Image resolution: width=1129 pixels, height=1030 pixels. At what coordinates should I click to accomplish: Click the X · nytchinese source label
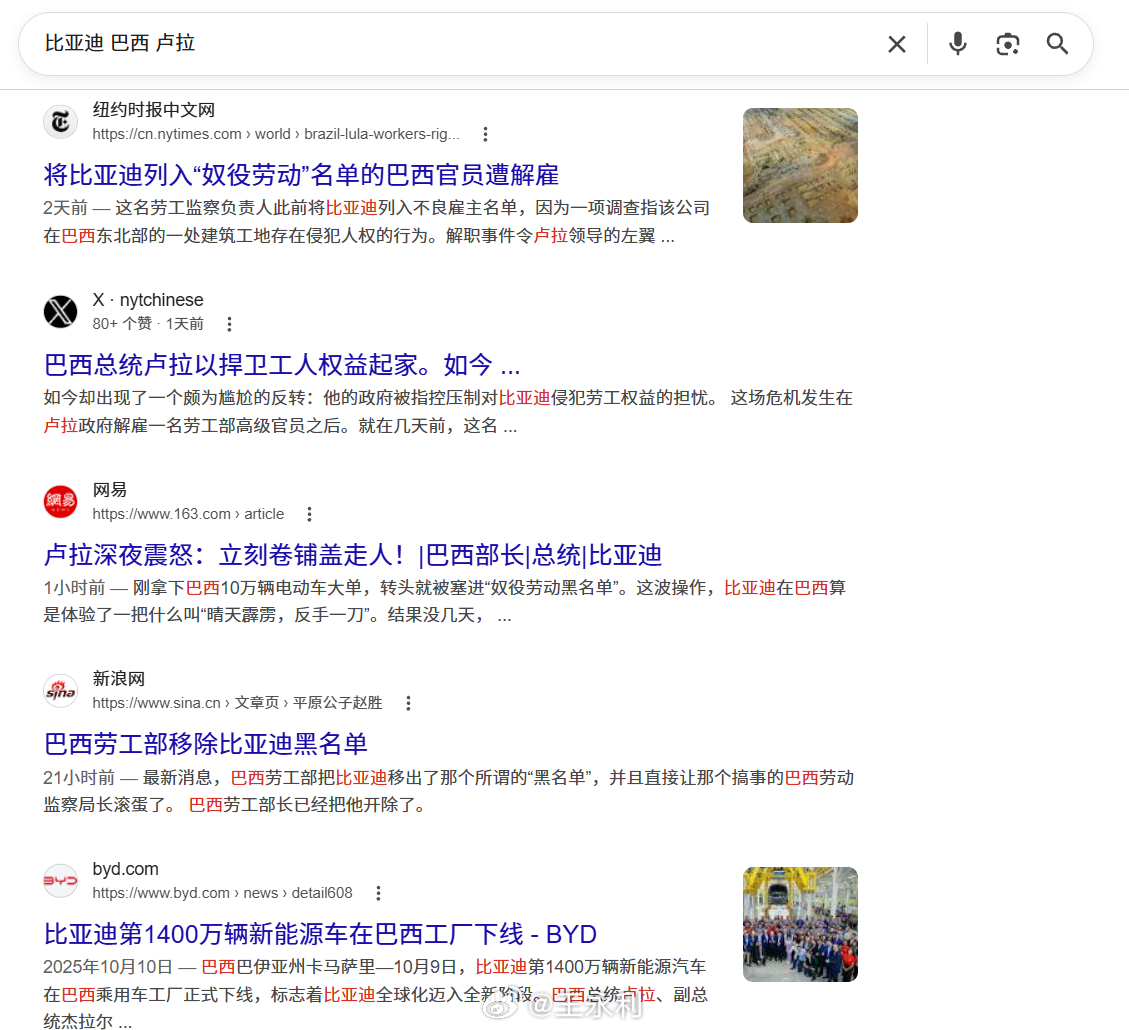[148, 299]
